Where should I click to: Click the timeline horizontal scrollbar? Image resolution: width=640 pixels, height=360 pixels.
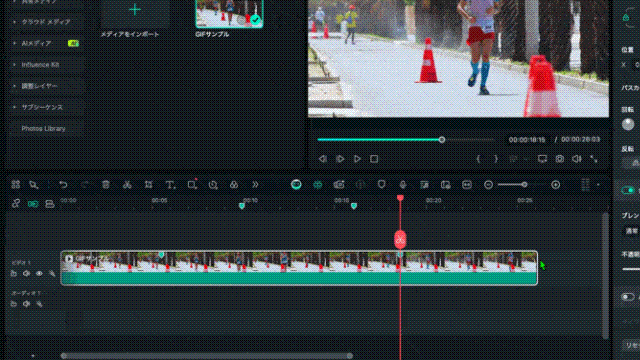click(x=207, y=356)
